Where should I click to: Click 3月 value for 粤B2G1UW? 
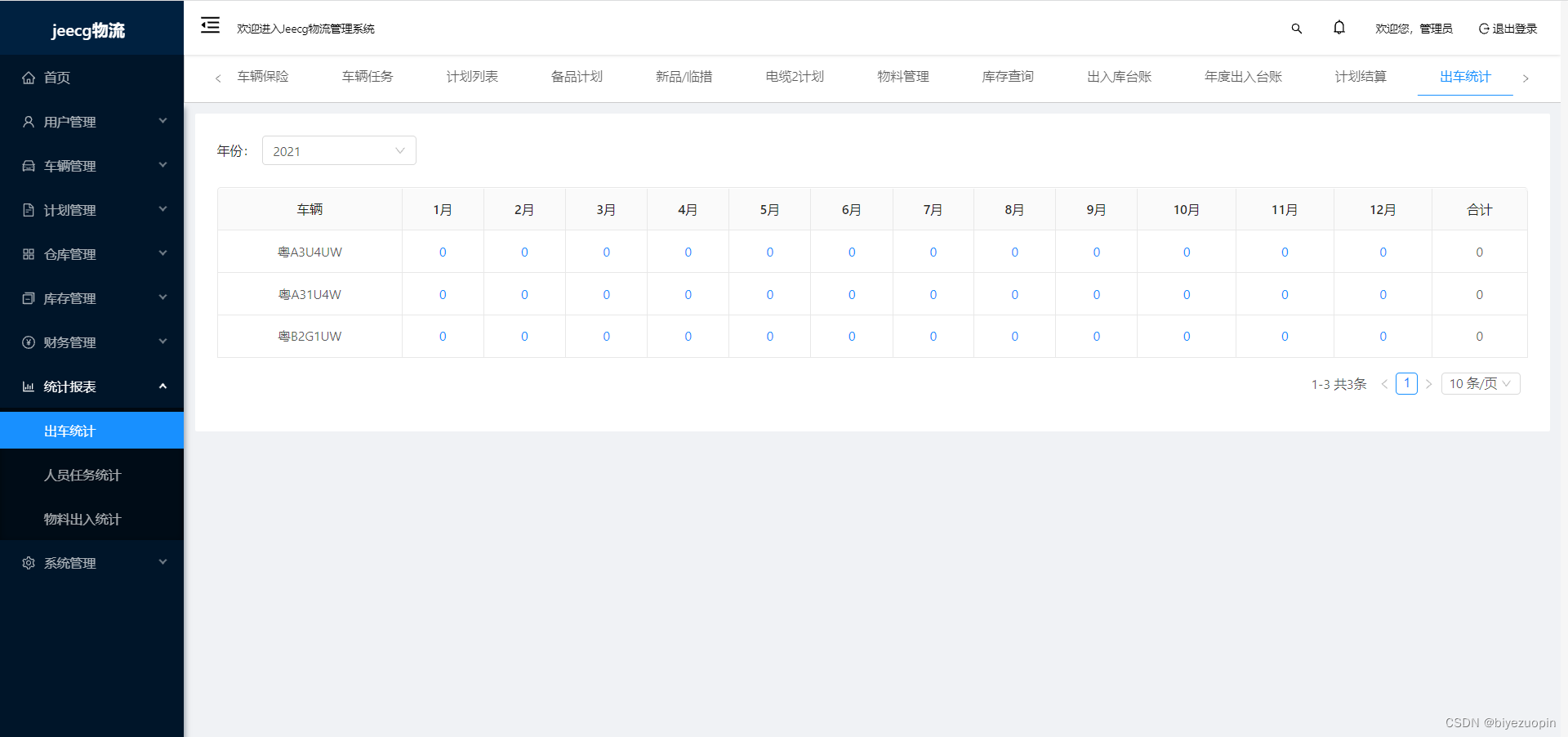606,337
